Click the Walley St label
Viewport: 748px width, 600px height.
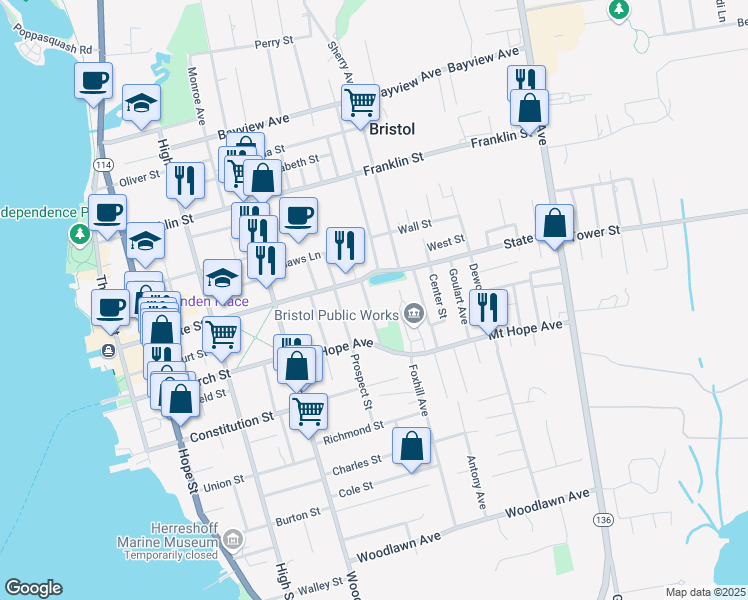point(320,587)
